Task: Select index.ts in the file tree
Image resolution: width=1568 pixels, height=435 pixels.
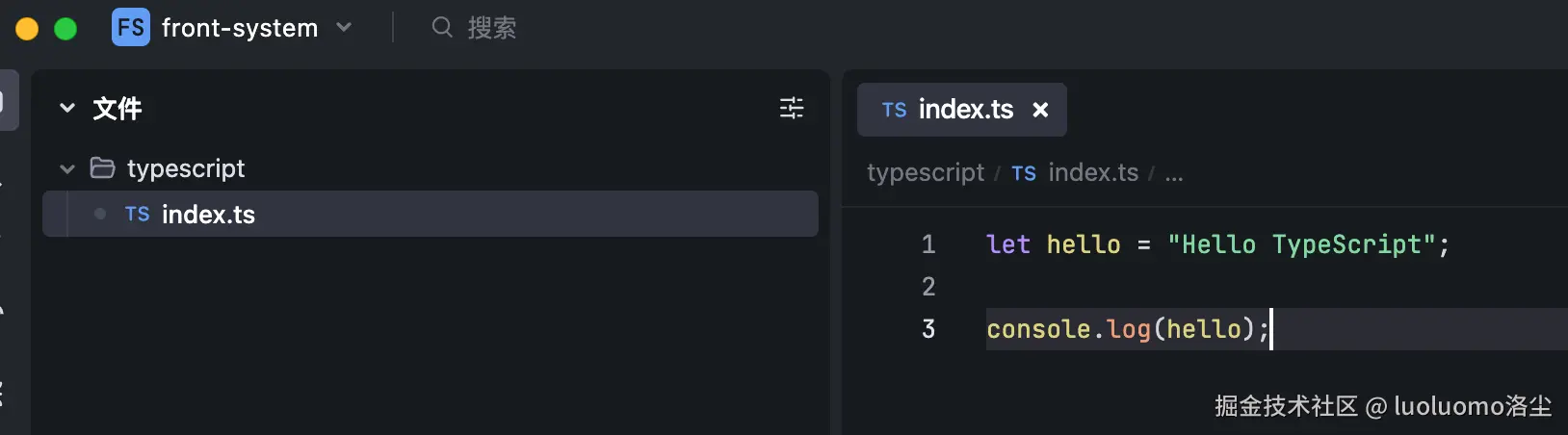Action: (x=208, y=215)
